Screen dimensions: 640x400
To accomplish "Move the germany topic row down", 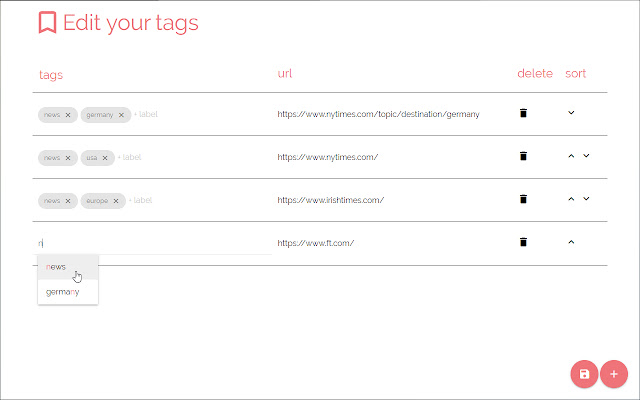I will (571, 113).
